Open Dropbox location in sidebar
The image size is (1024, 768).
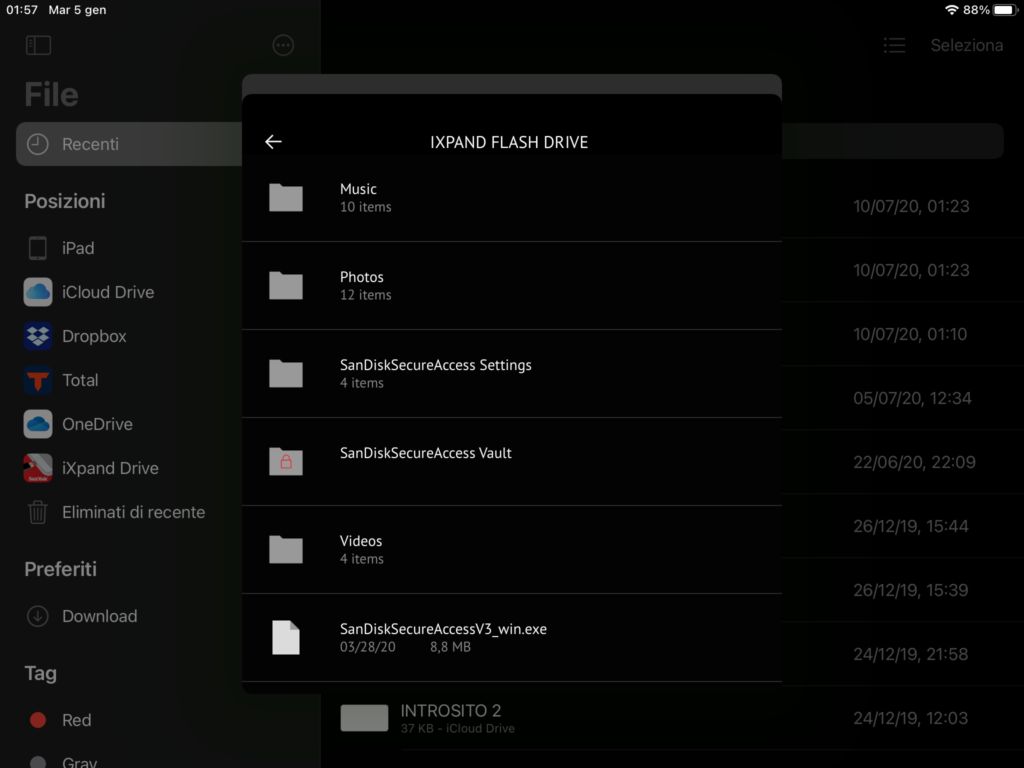76,336
